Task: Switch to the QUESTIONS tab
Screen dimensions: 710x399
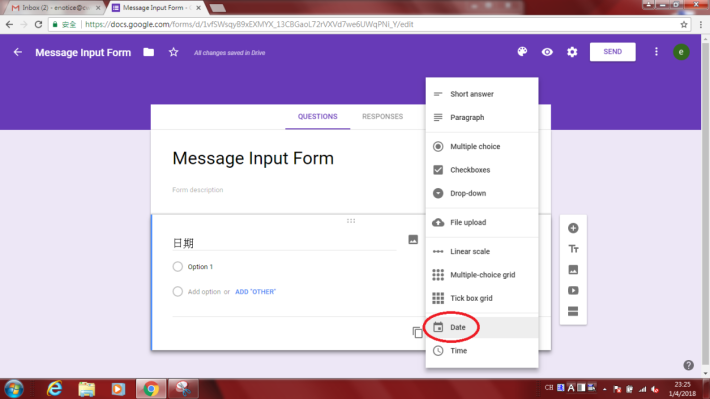Action: [317, 116]
